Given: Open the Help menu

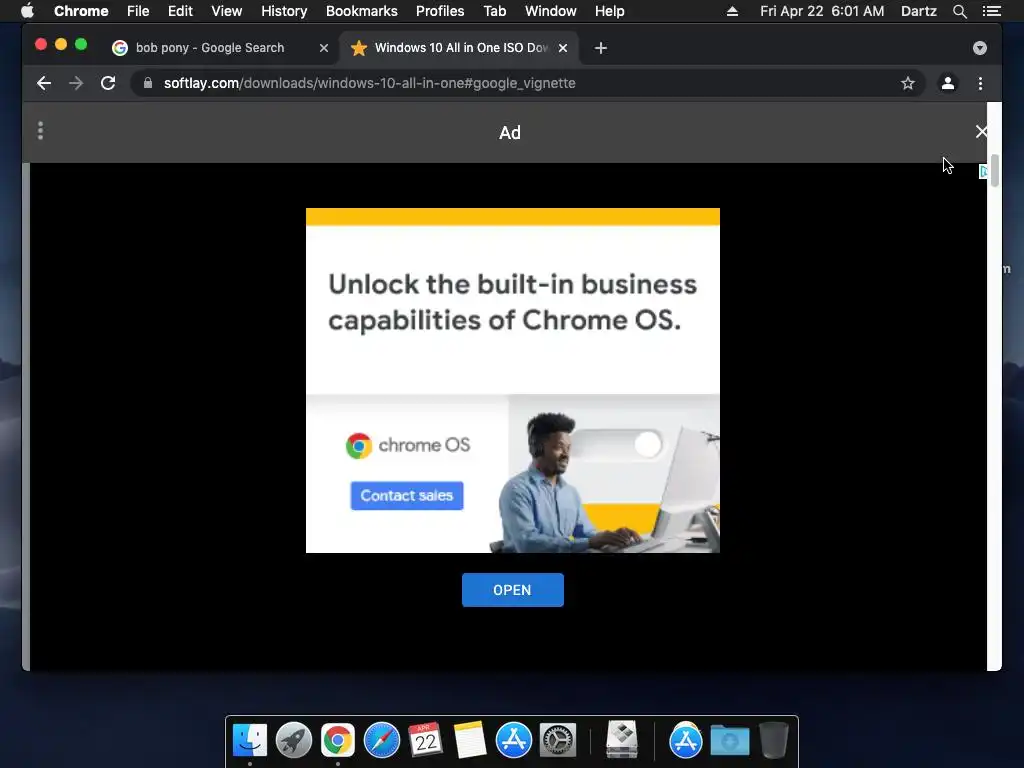Looking at the screenshot, I should (609, 11).
